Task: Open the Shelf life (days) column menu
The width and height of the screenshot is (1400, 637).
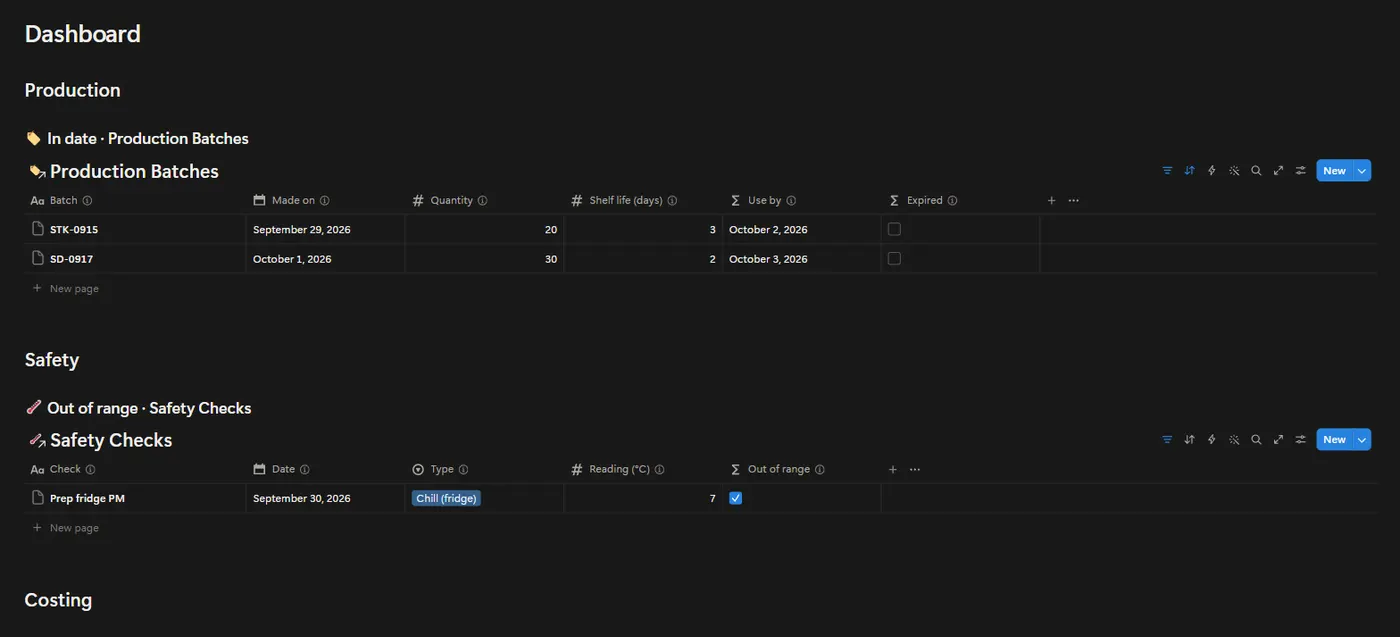Action: coord(643,200)
